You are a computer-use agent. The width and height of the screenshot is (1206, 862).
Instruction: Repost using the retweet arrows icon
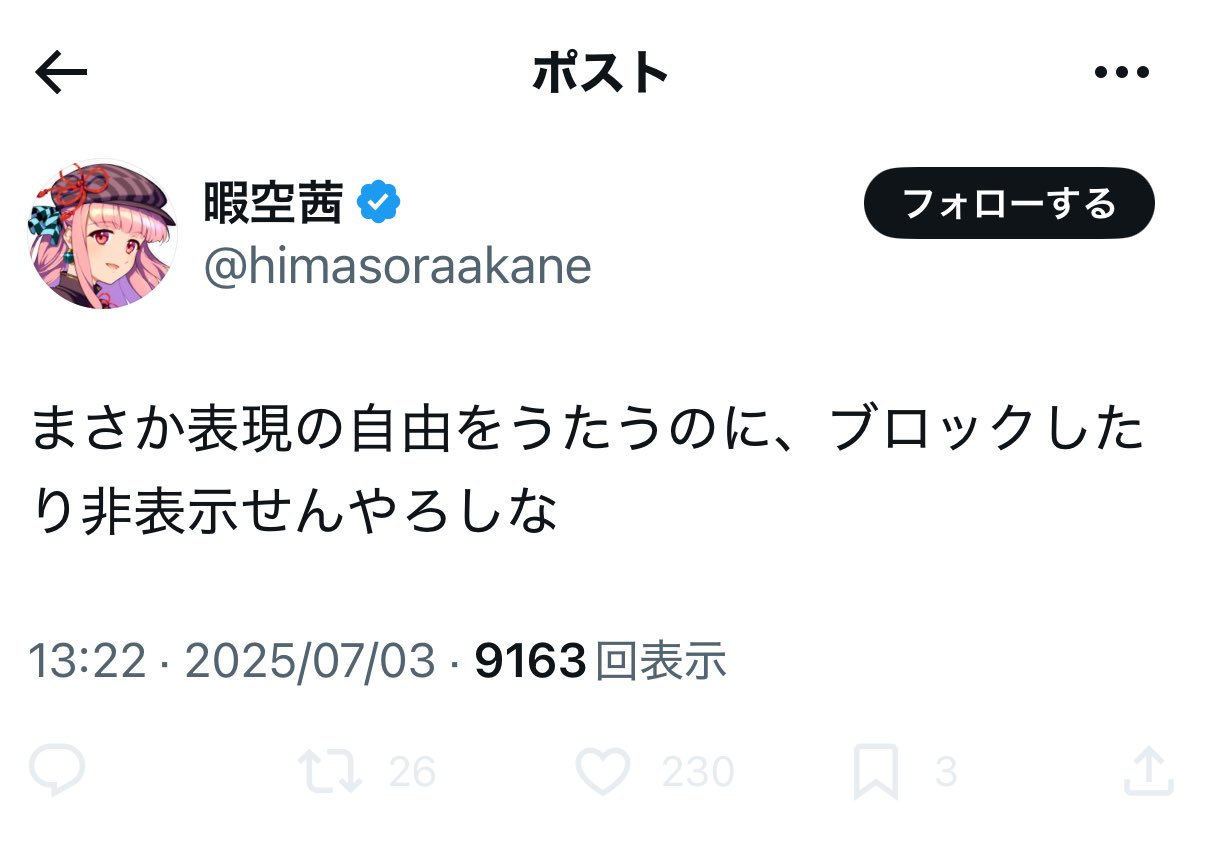click(x=330, y=772)
